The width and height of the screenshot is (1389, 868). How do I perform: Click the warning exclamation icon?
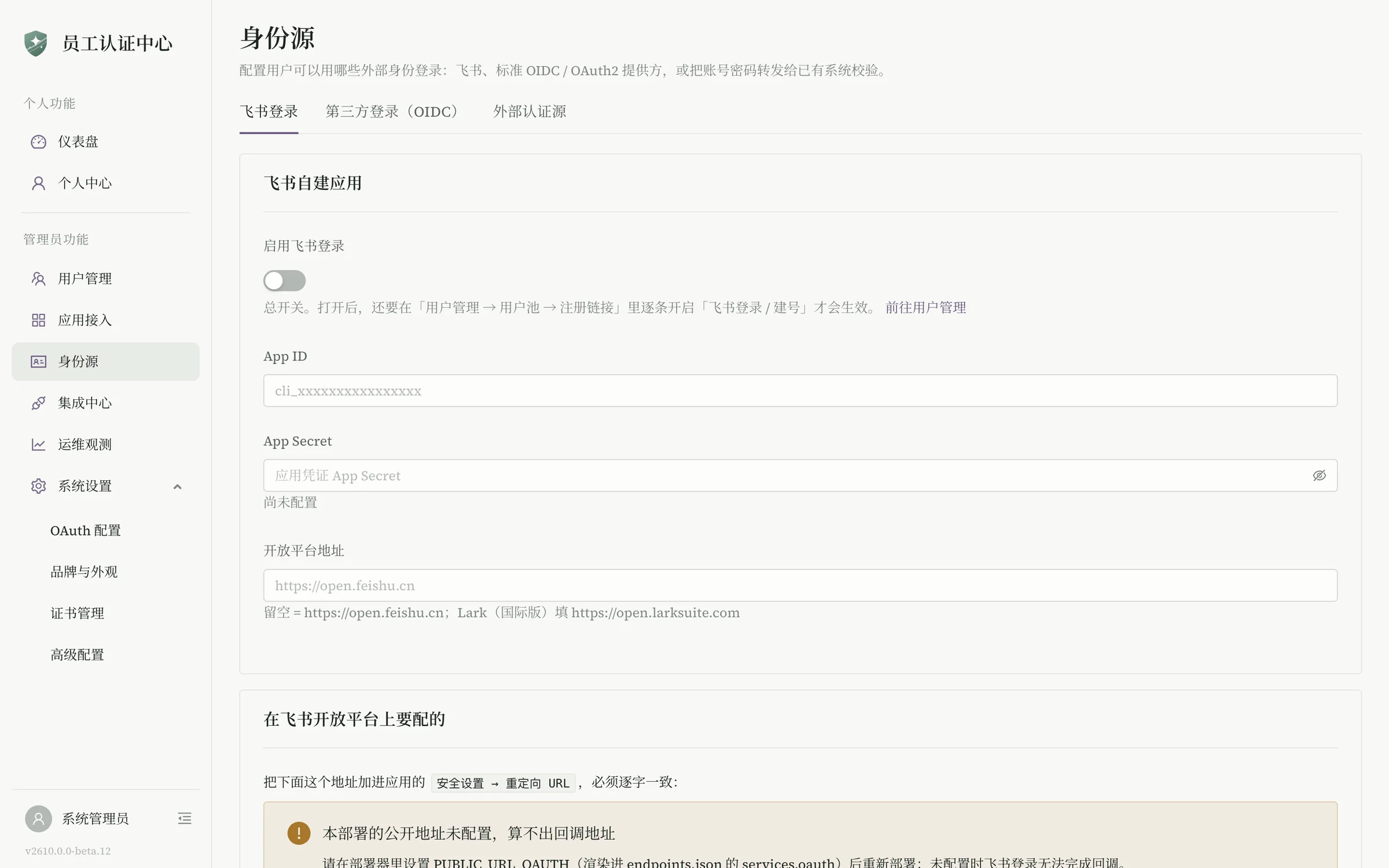[x=299, y=833]
